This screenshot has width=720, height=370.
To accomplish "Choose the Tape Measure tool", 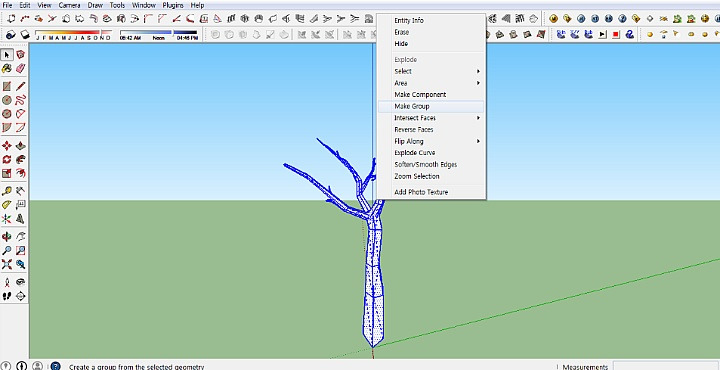I will pyautogui.click(x=7, y=191).
